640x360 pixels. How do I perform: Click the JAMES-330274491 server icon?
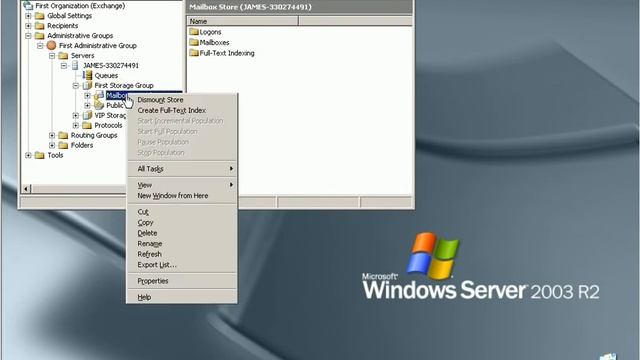(75, 65)
